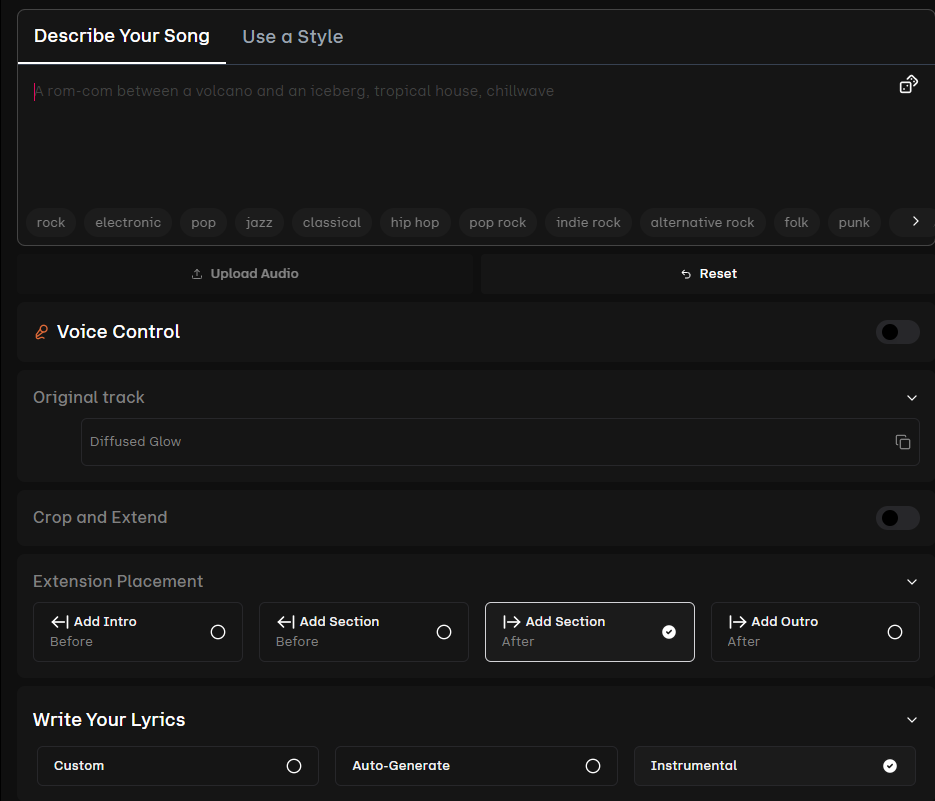935x801 pixels.
Task: Select Add Intro Before option
Action: (x=138, y=632)
